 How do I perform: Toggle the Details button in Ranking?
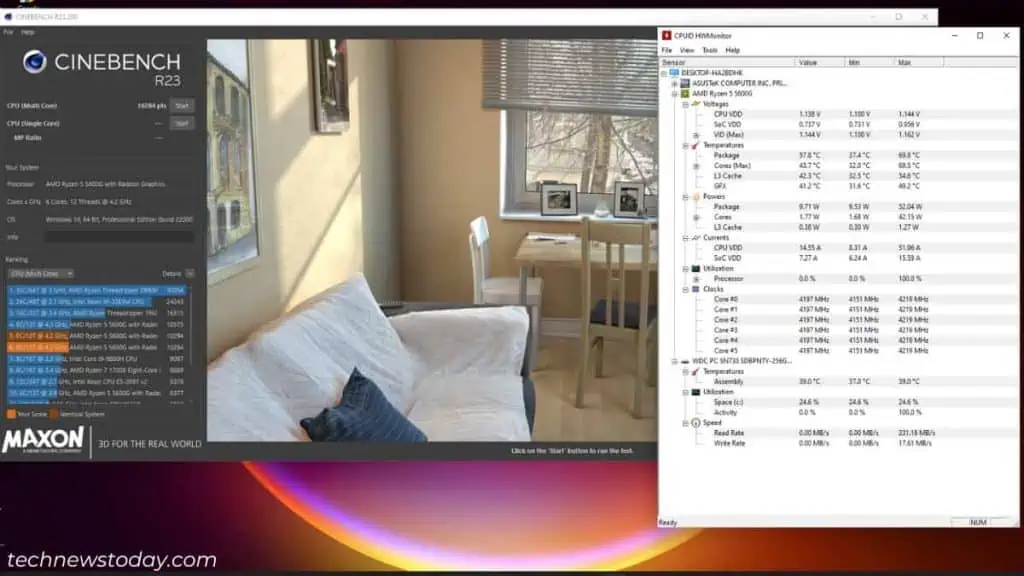[189, 274]
